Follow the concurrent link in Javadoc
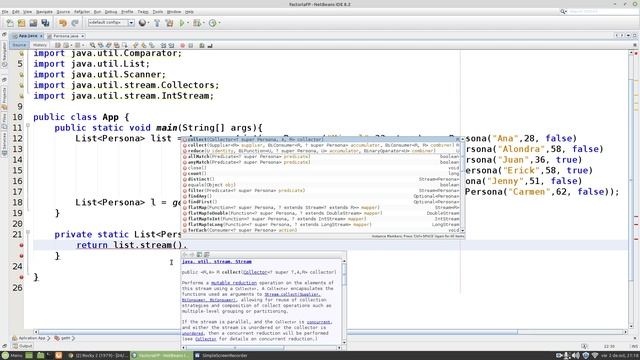The height and width of the screenshot is (360, 640). [x=318, y=322]
